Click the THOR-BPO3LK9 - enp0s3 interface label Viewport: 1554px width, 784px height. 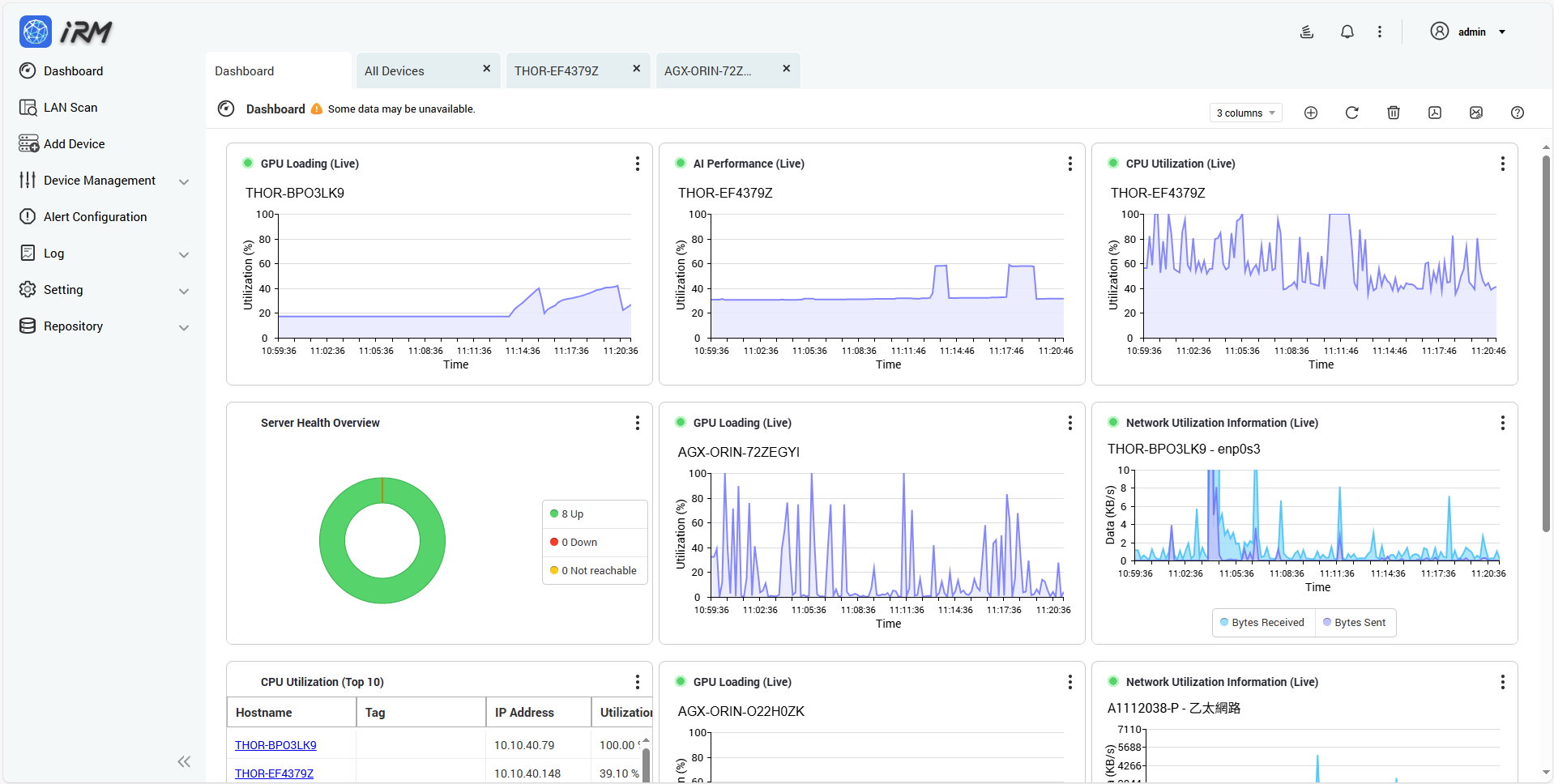click(x=1184, y=449)
